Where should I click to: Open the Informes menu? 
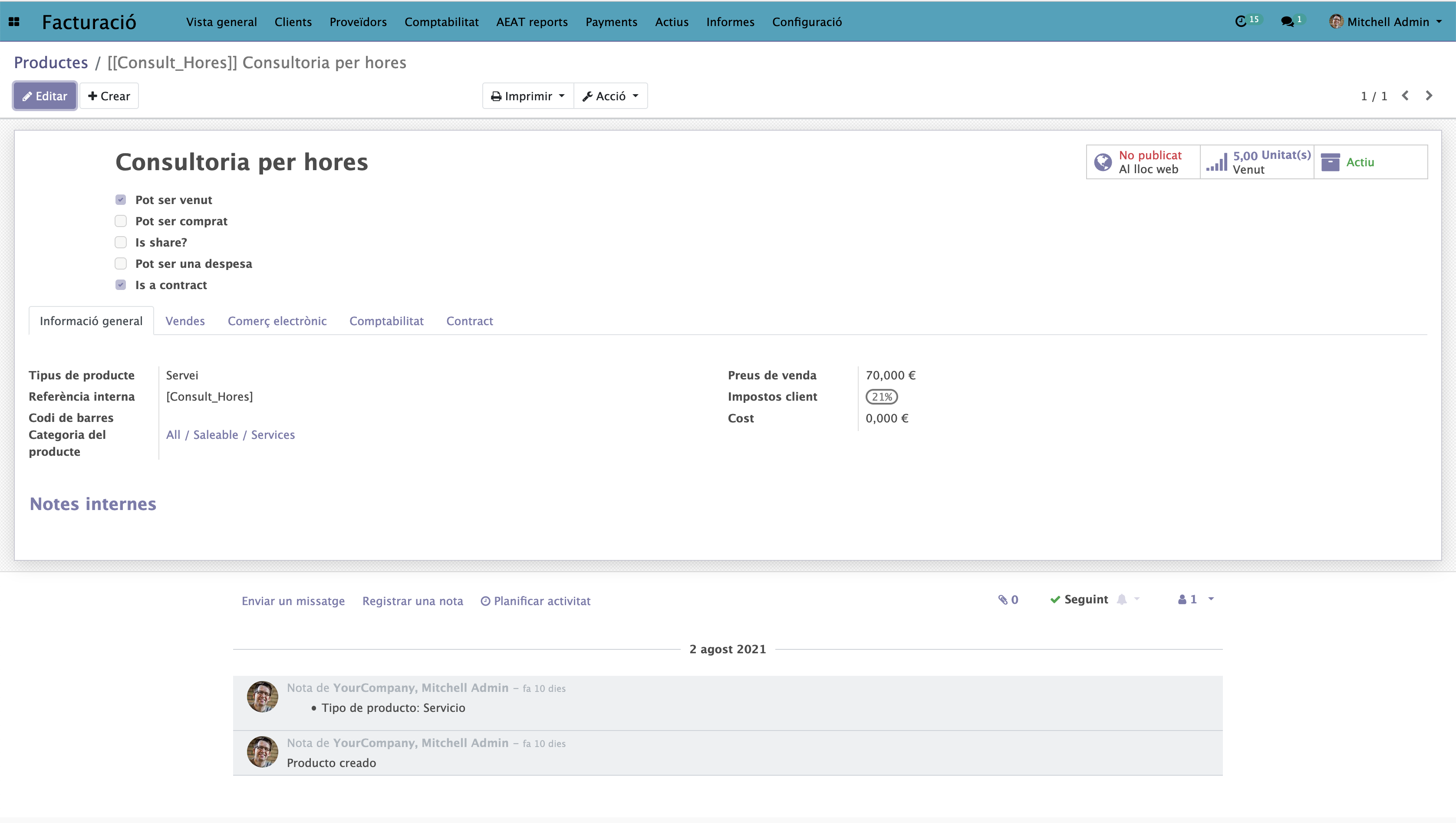coord(730,21)
